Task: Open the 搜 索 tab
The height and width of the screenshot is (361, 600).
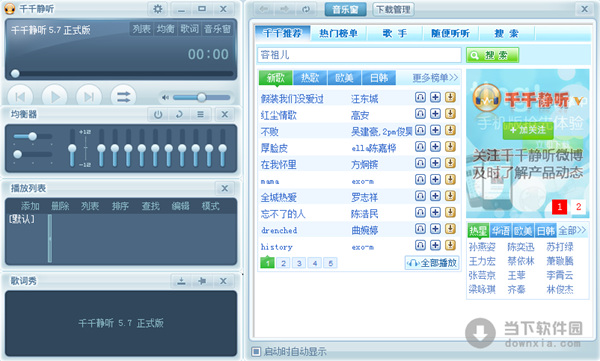Action: pyautogui.click(x=506, y=34)
